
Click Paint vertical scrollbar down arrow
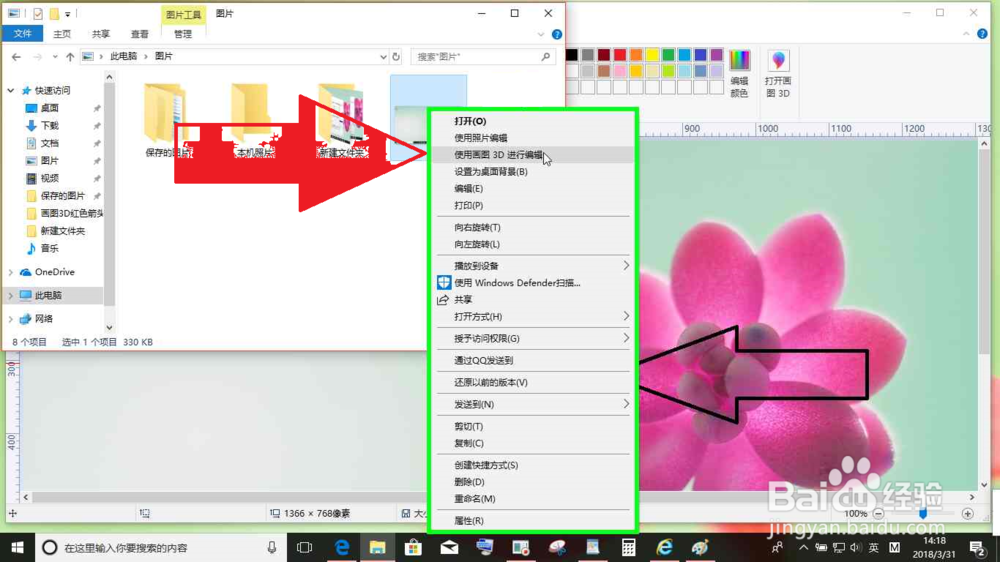coord(983,485)
